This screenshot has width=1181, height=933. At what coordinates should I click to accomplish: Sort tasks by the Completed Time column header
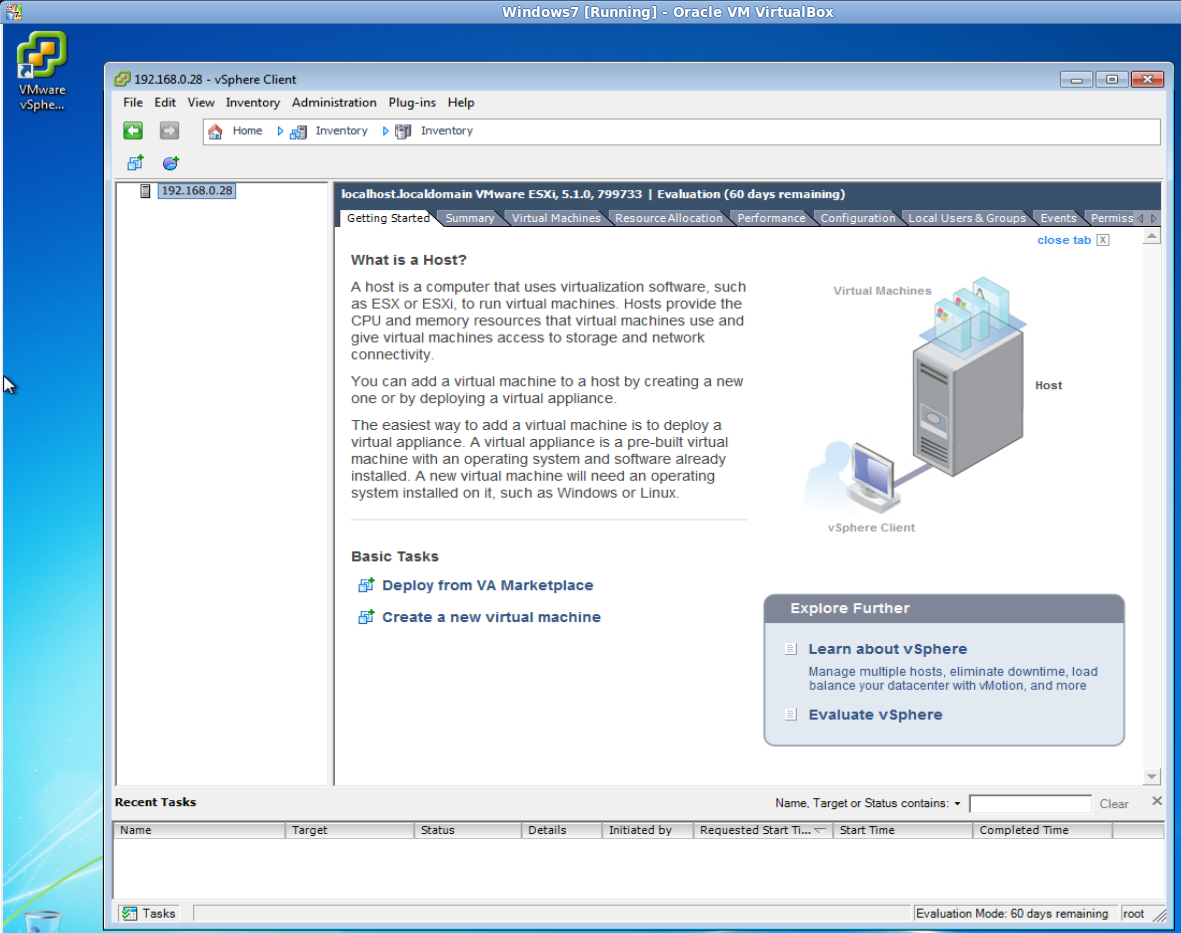coord(1042,830)
